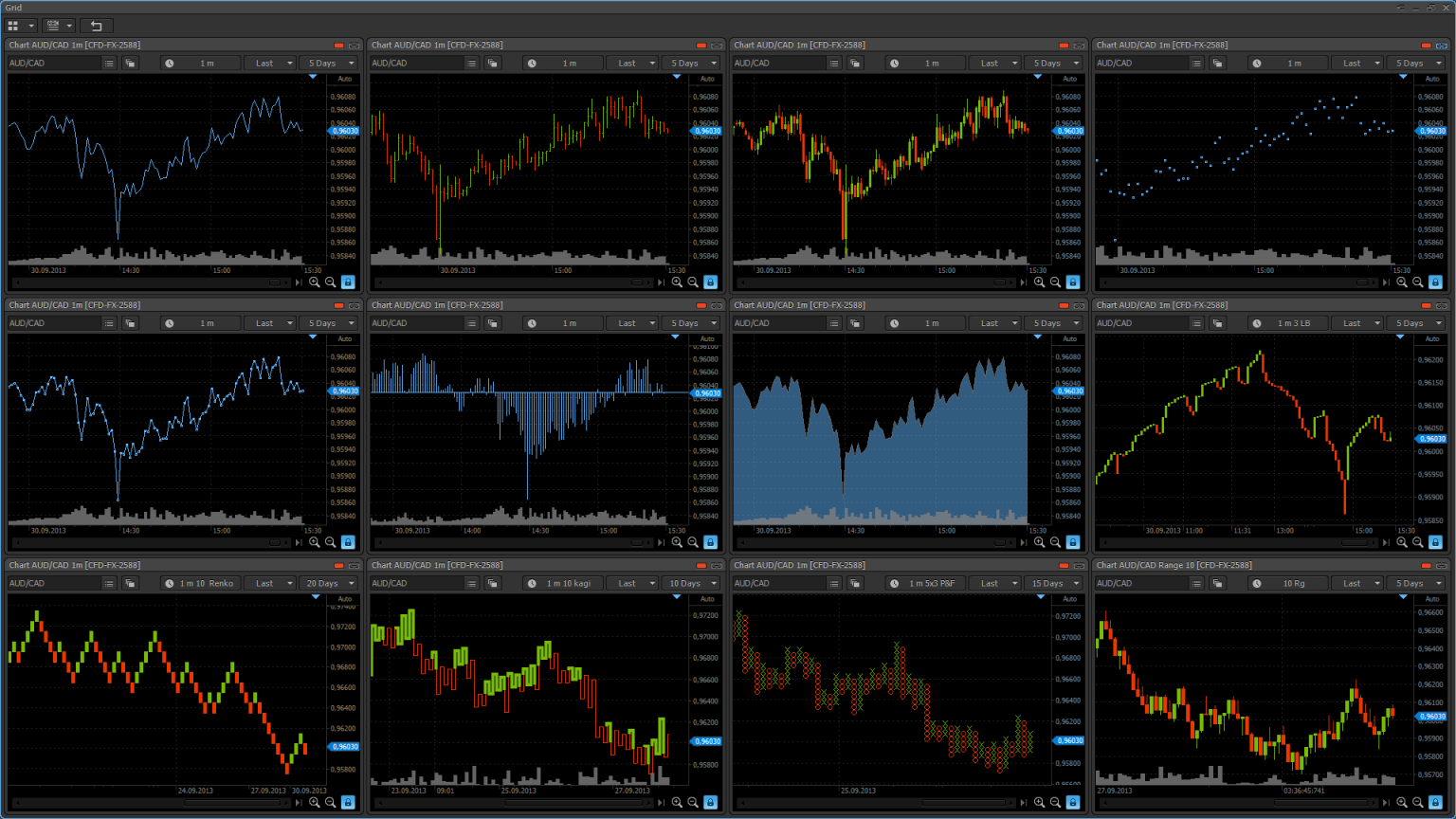Expand the 20 Days range dropdown on Renko chart
1456x819 pixels.
click(x=328, y=583)
